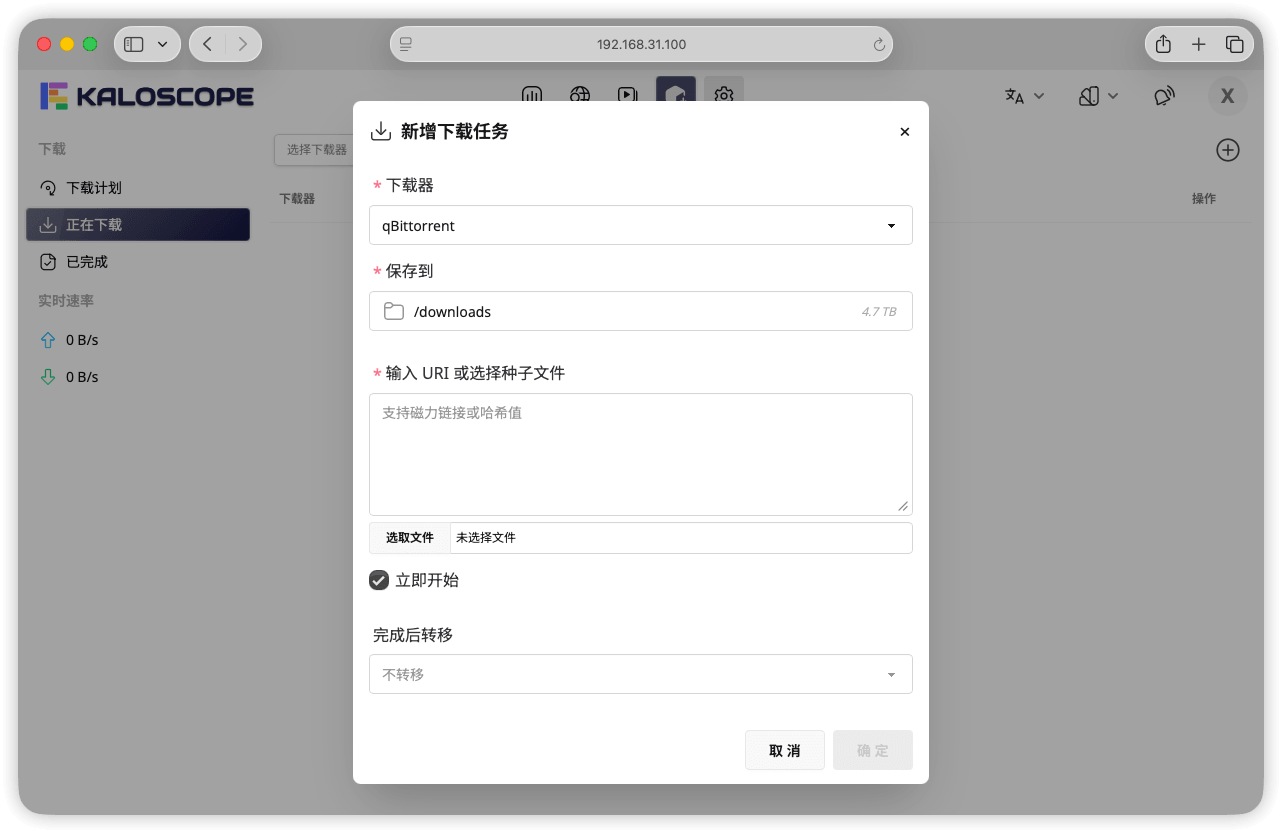This screenshot has width=1282, height=833.
Task: Click the 4.7 TB free space label
Action: pos(879,312)
